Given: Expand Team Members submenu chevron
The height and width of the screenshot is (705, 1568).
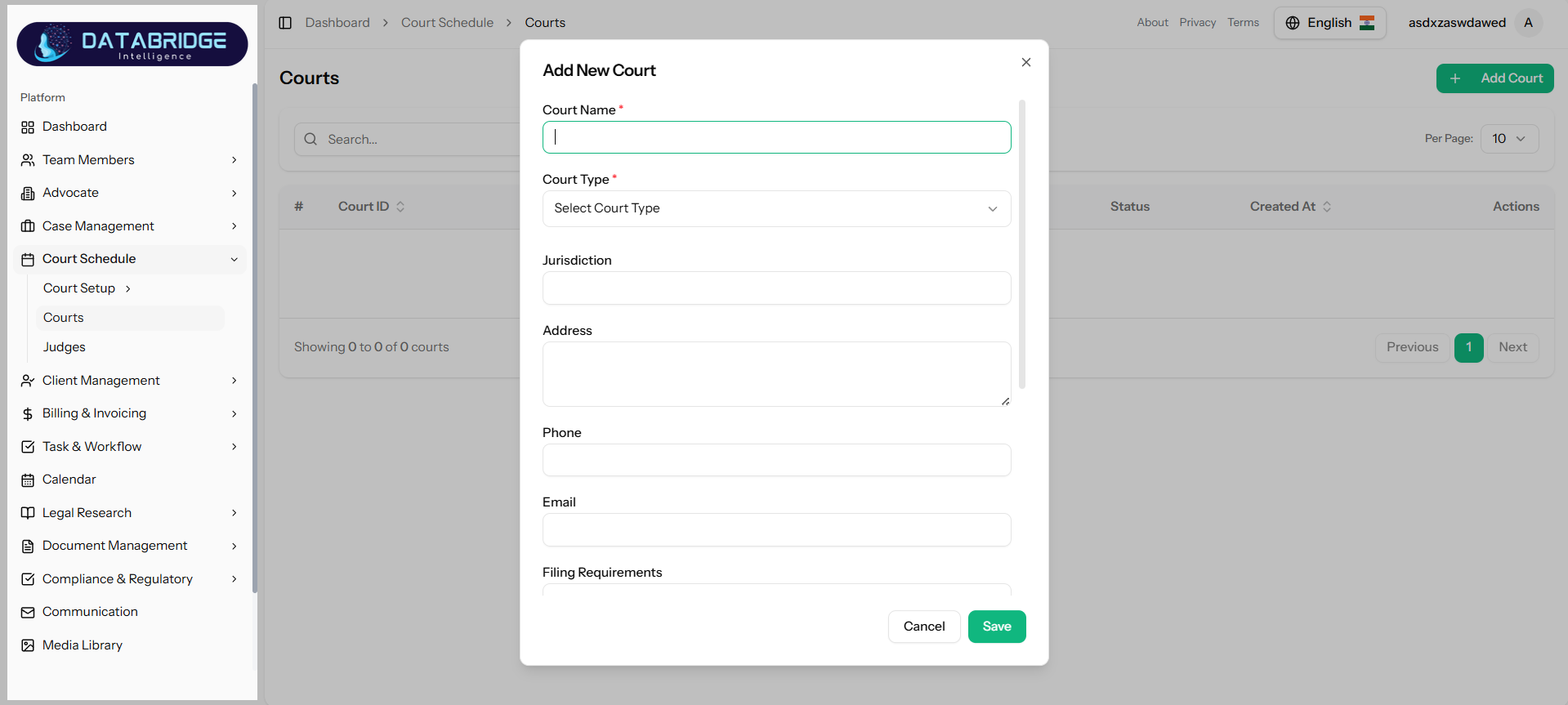Looking at the screenshot, I should [235, 160].
